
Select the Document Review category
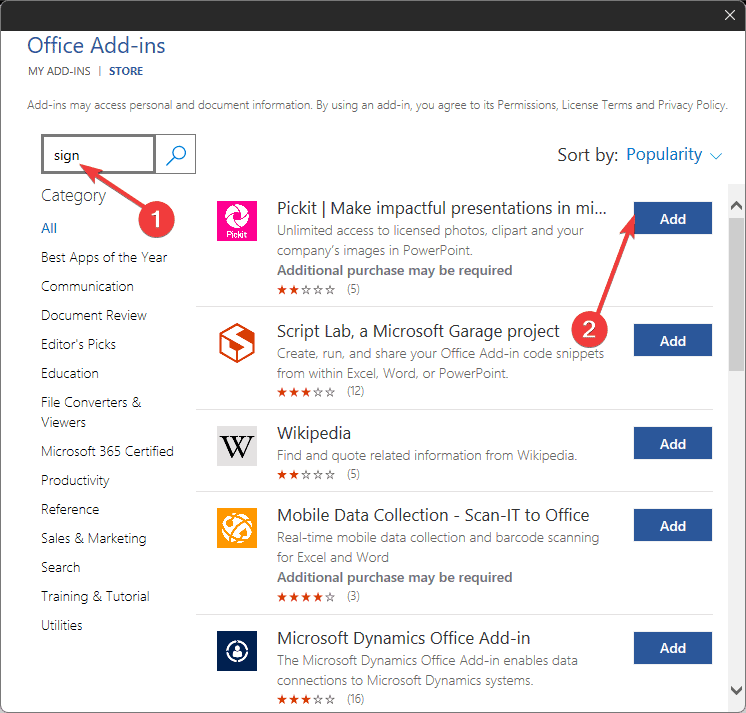(94, 315)
